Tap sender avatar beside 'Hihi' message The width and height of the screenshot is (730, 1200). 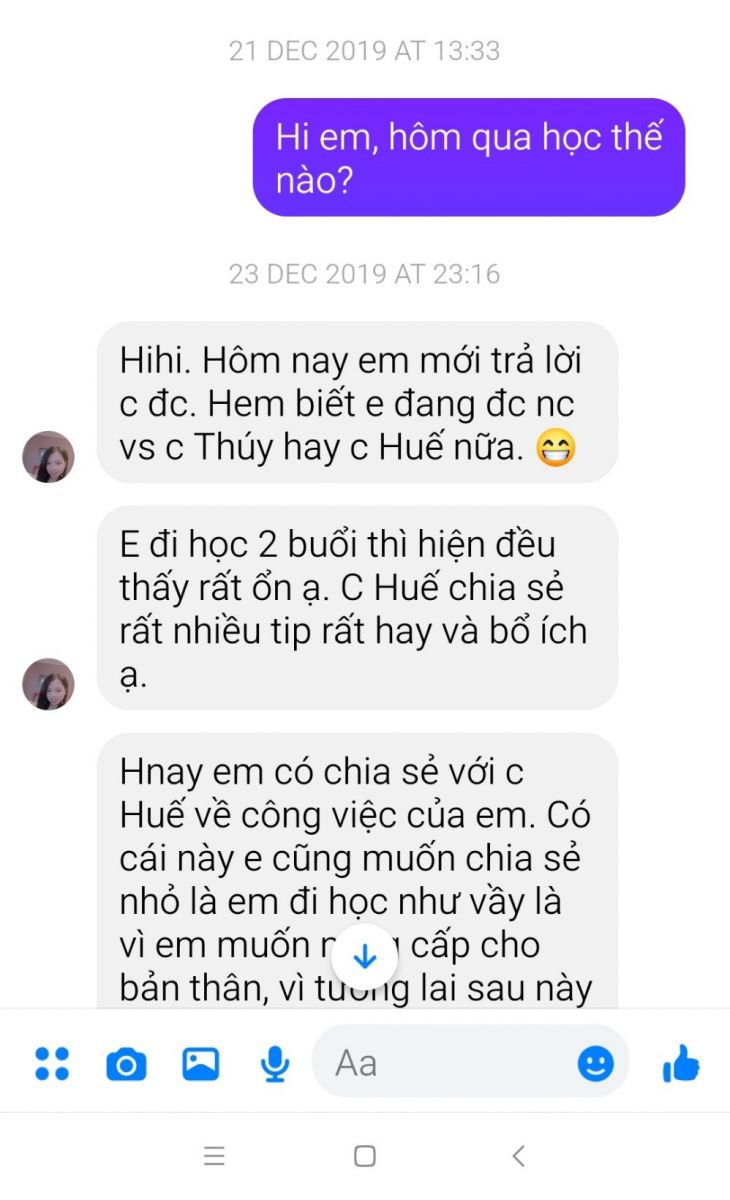[x=48, y=457]
